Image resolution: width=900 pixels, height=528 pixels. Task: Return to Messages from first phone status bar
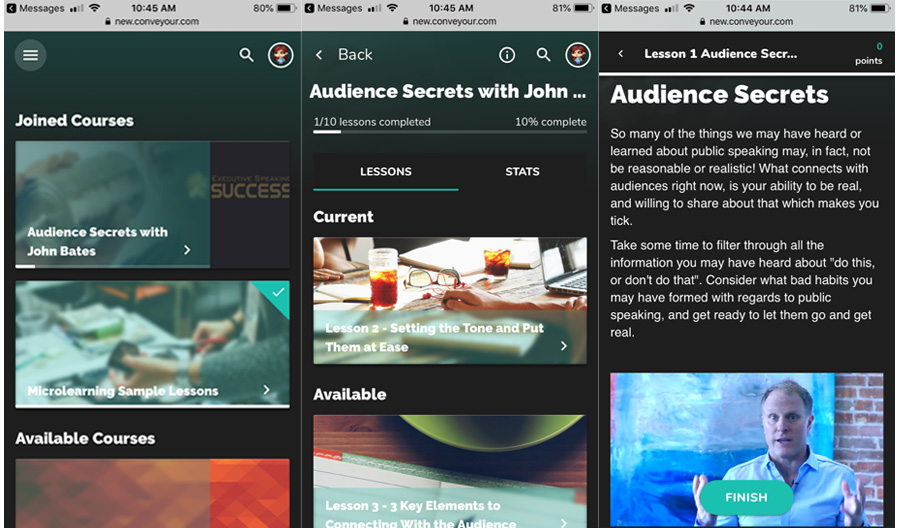[x=36, y=8]
